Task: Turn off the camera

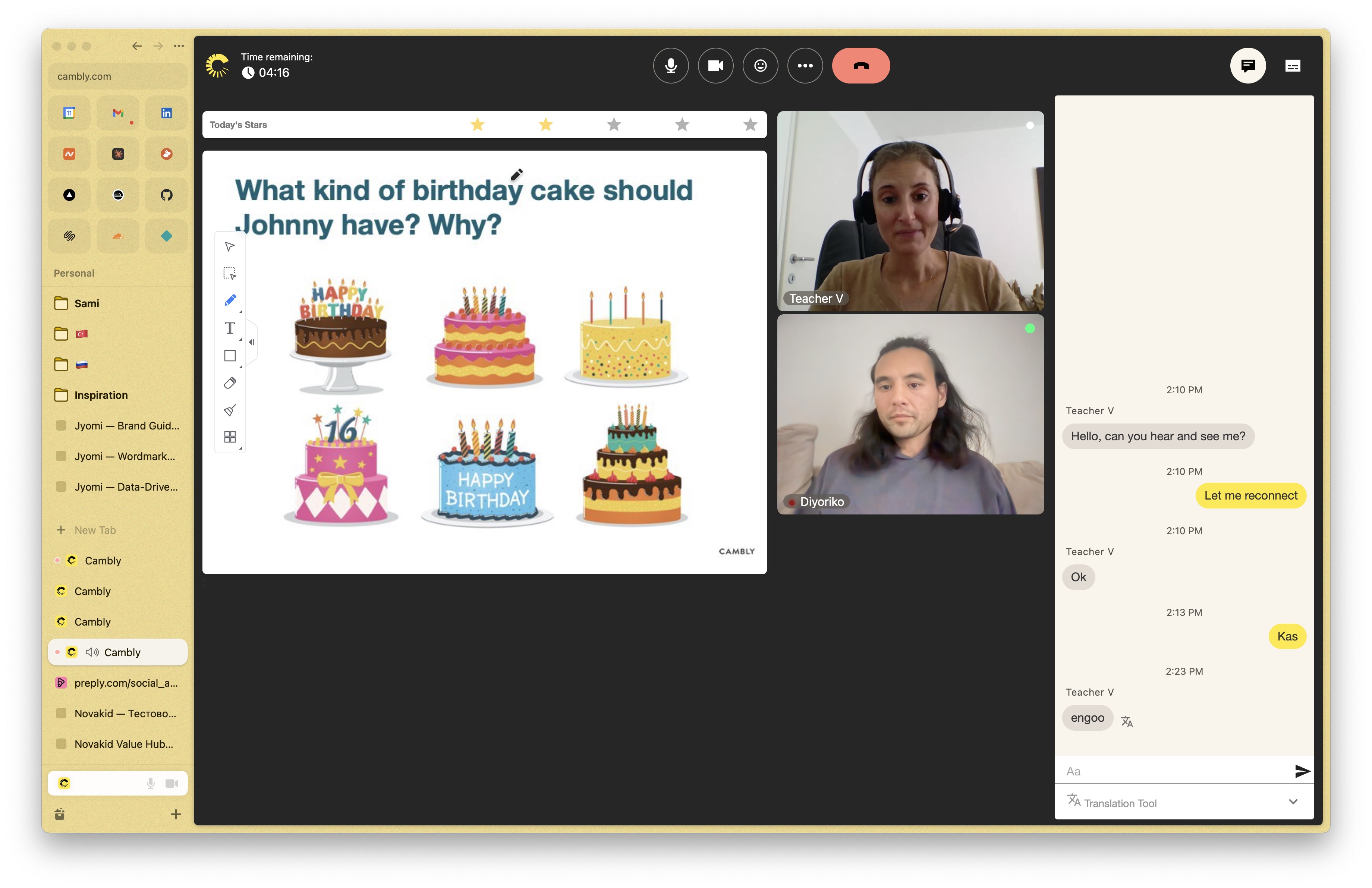Action: (x=715, y=66)
